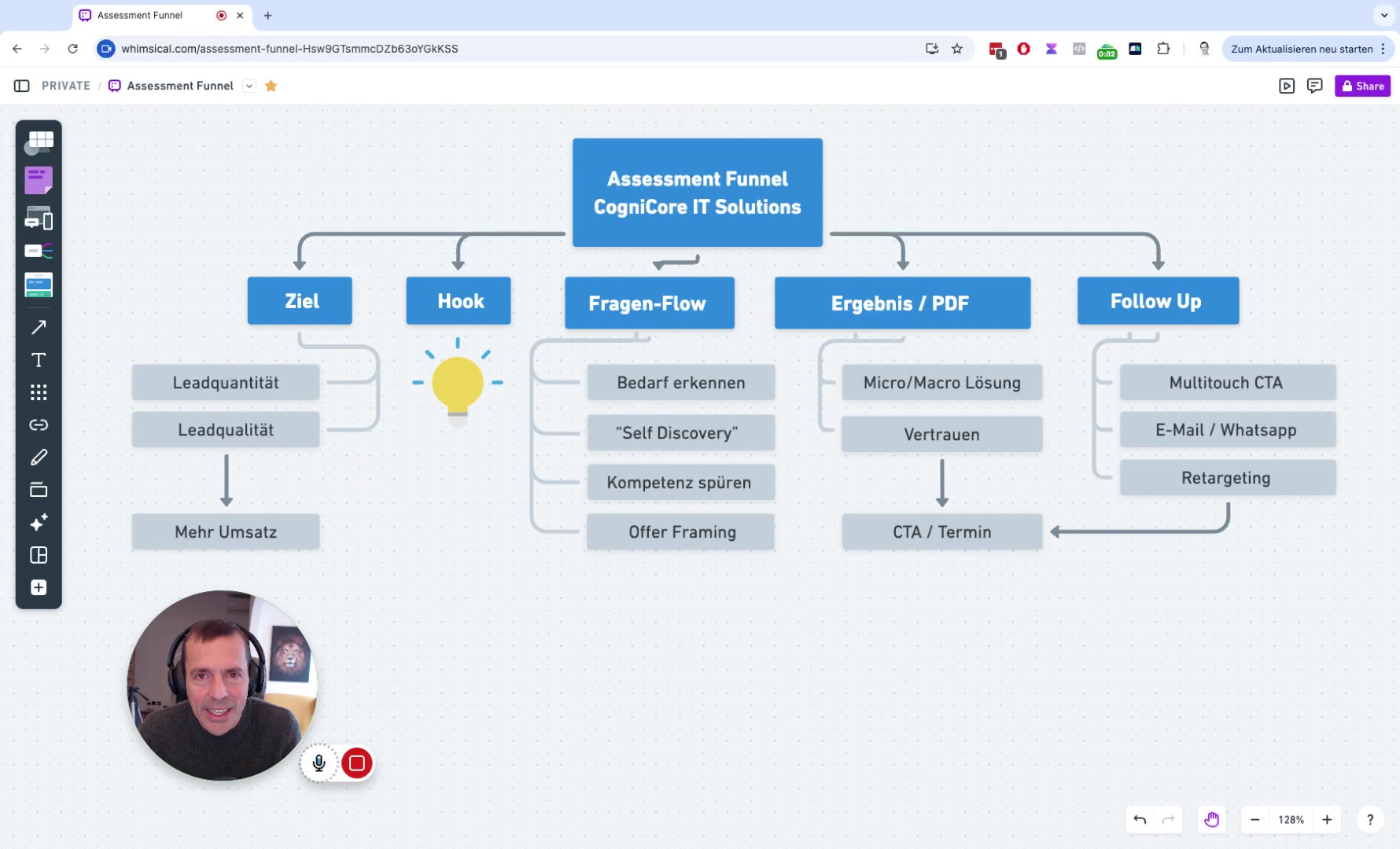Select the Follow Up node
Screen dimensions: 1400x849
coord(1158,300)
